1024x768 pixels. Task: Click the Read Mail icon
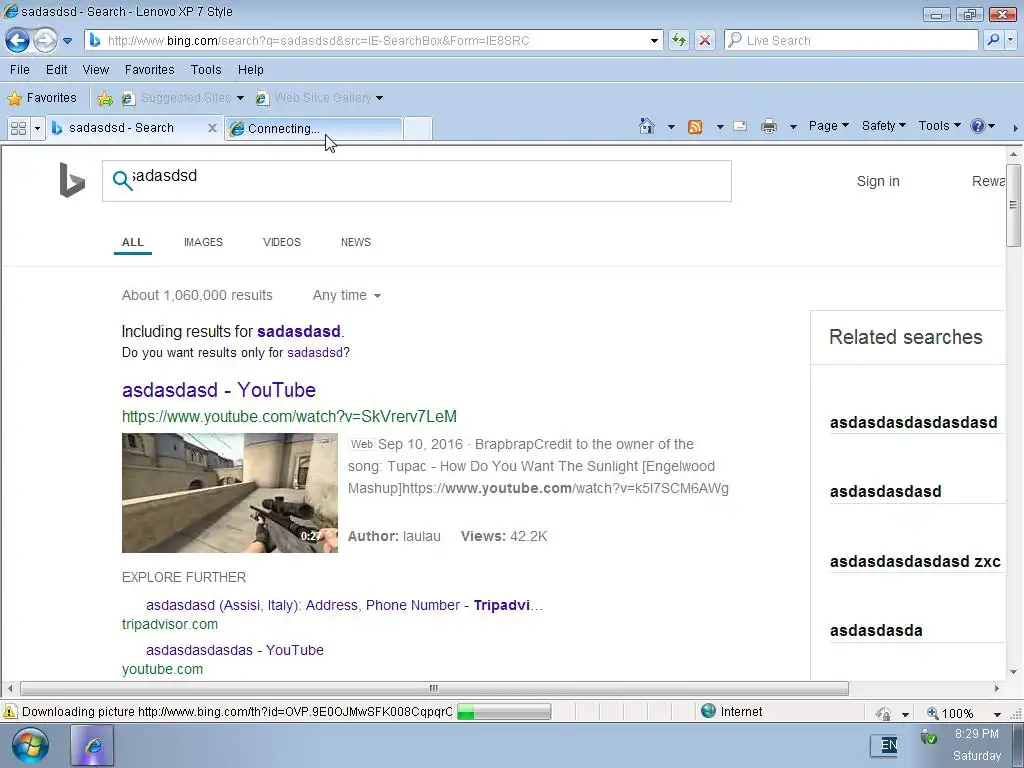tap(740, 126)
